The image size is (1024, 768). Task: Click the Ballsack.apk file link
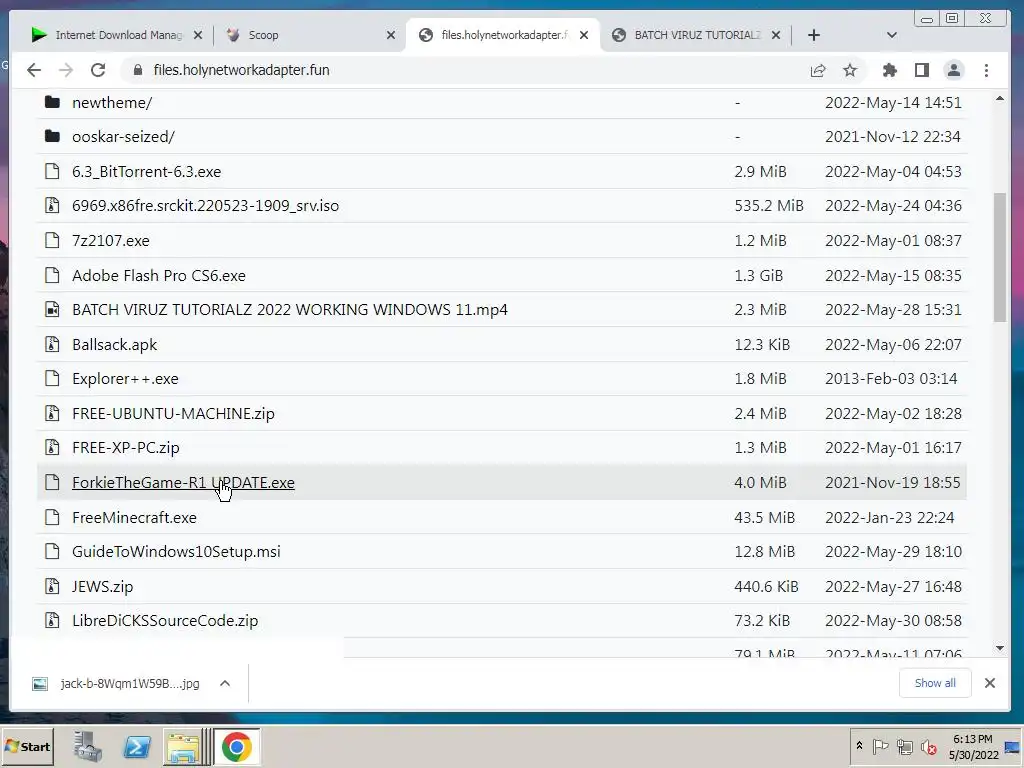pos(114,345)
